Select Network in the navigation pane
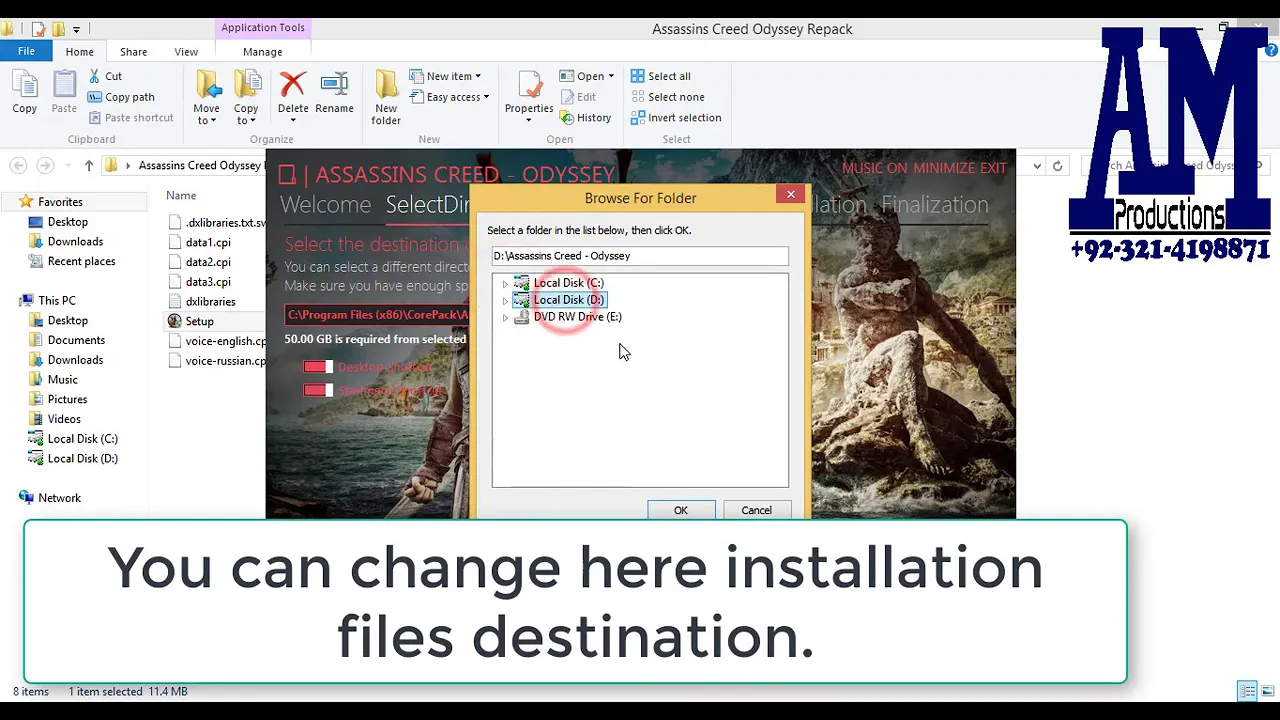The width and height of the screenshot is (1280, 720). point(59,498)
